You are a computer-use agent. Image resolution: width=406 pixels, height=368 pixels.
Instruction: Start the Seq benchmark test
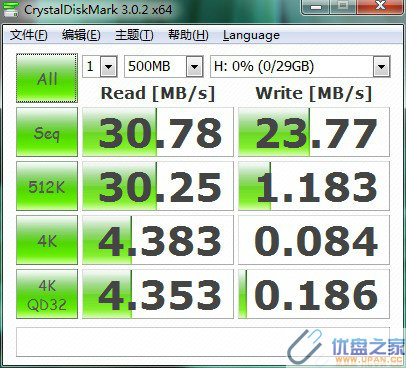point(47,132)
